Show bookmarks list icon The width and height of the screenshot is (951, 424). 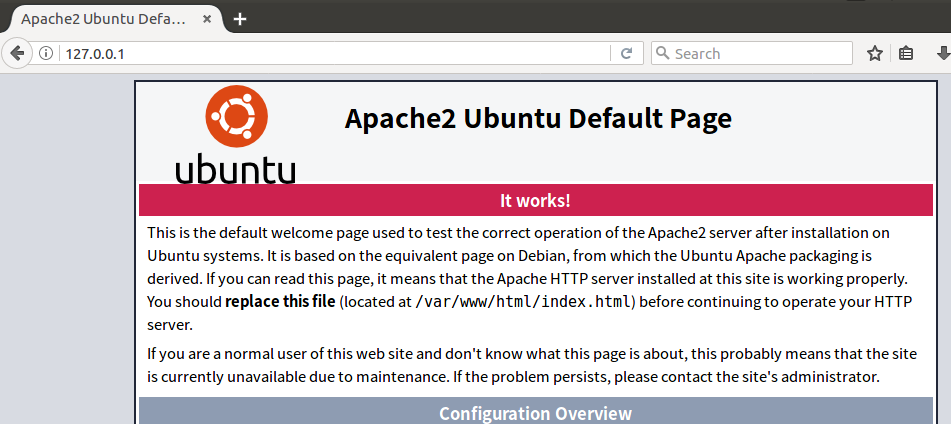click(x=906, y=54)
